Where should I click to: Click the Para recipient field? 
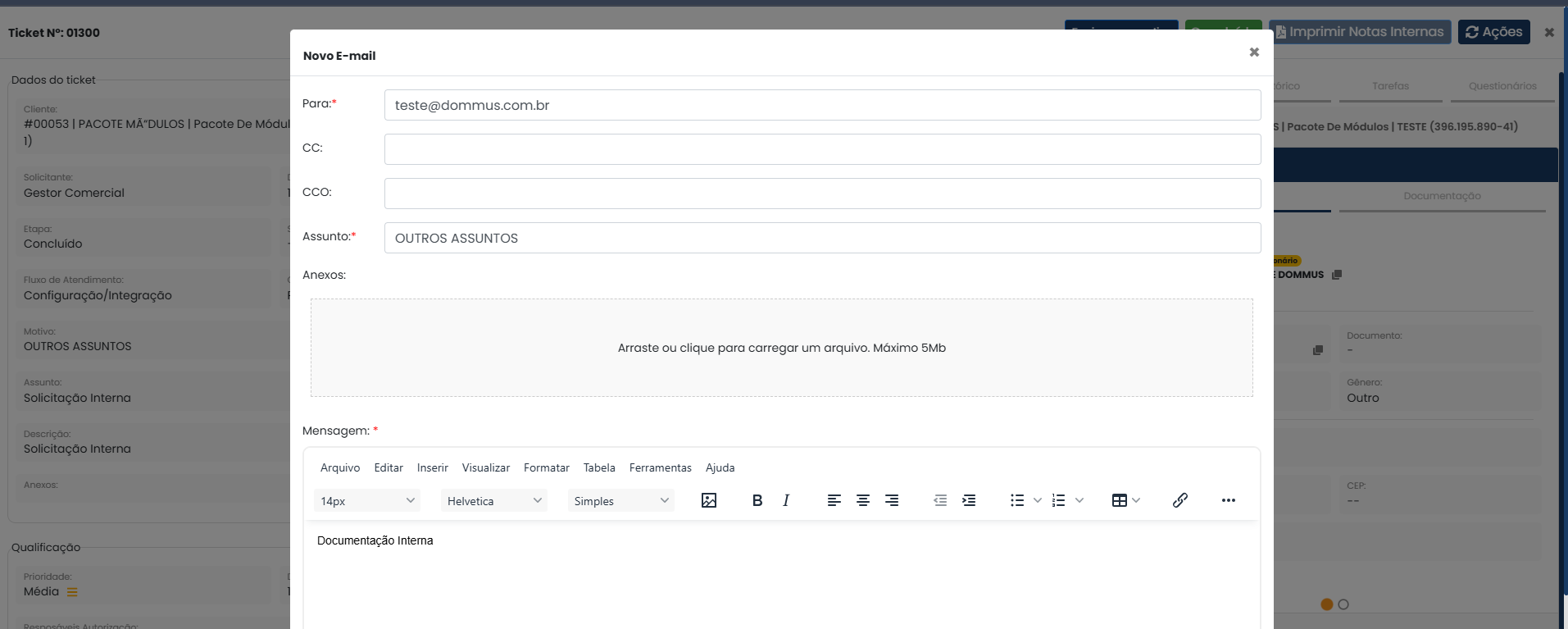coord(822,105)
